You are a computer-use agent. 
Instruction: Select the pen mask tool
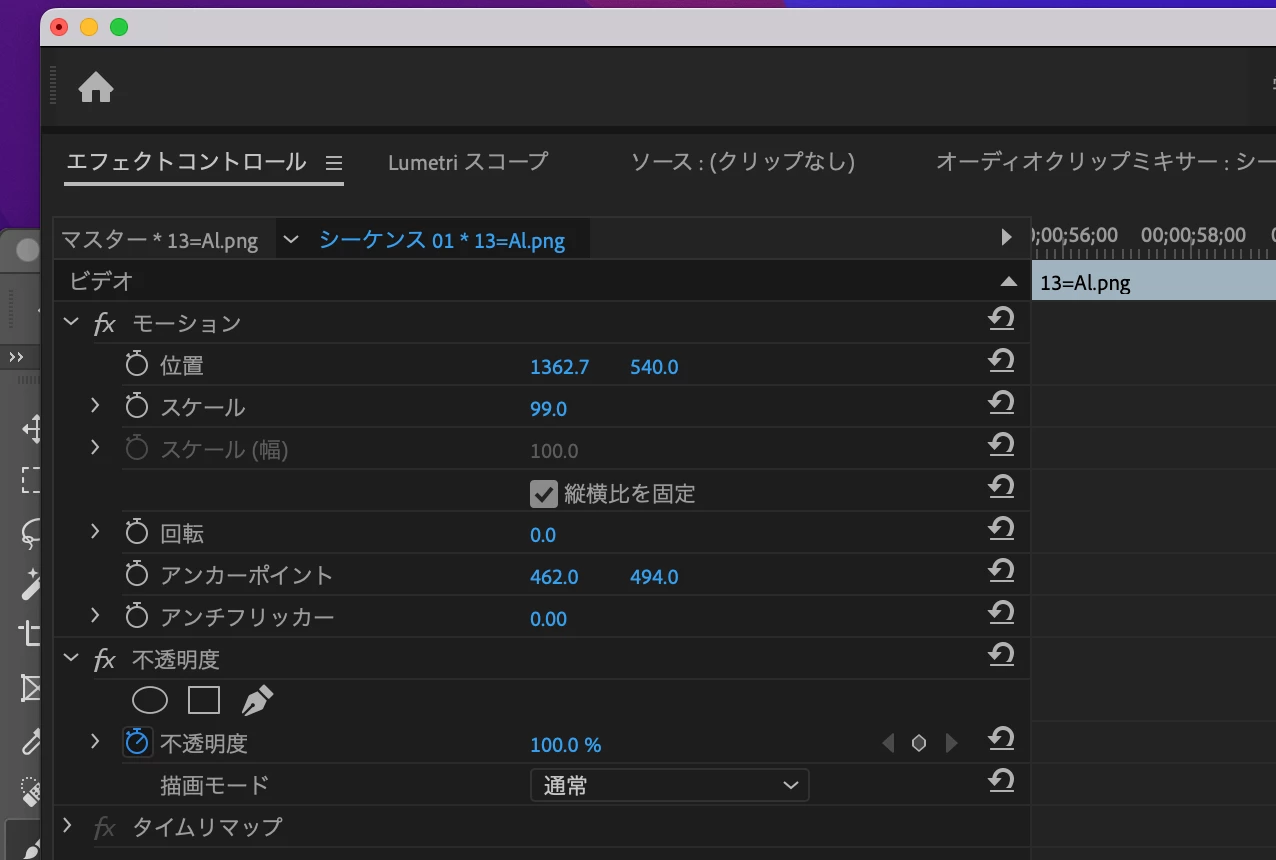click(257, 700)
